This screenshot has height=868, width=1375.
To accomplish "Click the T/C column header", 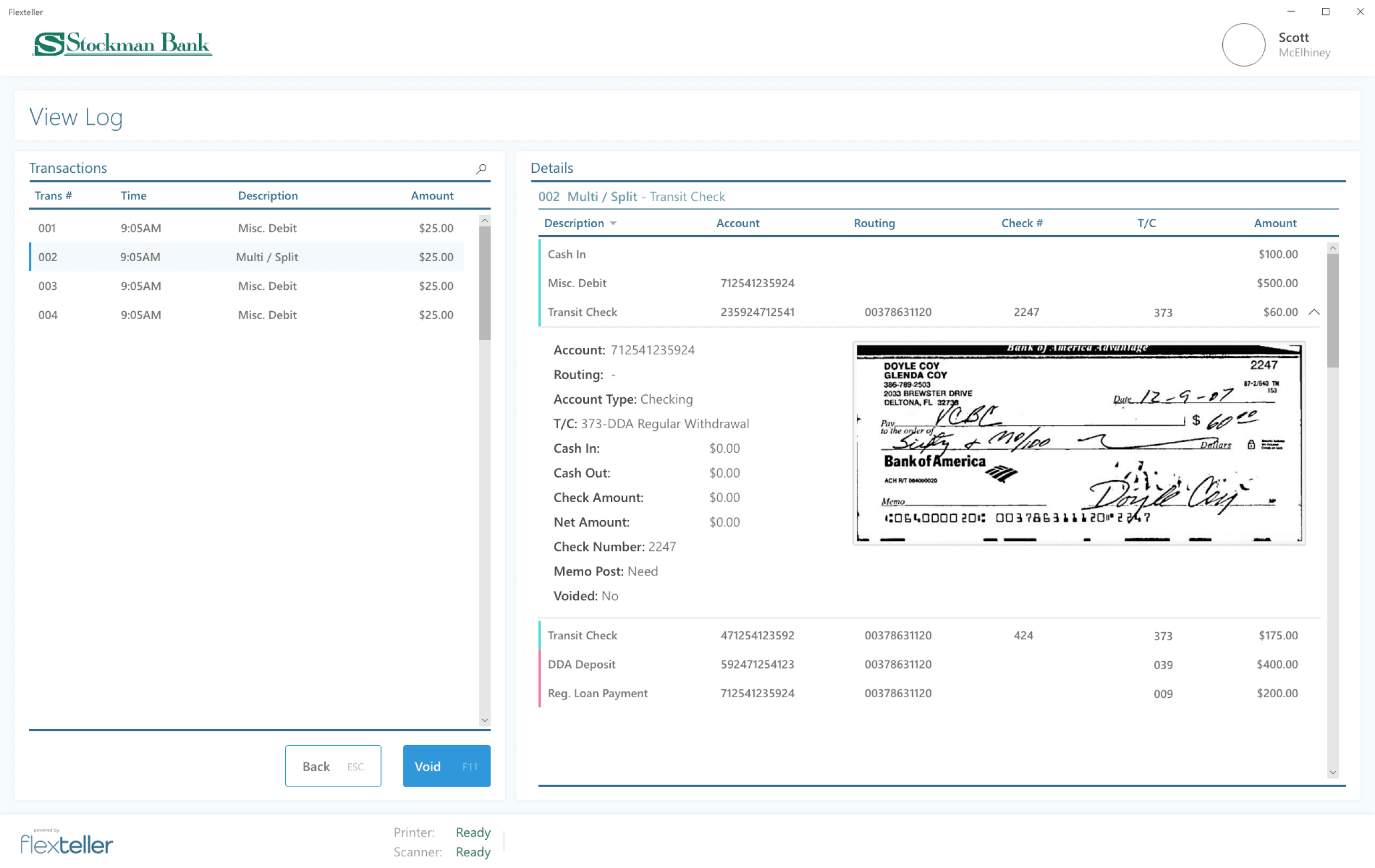I will [1147, 223].
